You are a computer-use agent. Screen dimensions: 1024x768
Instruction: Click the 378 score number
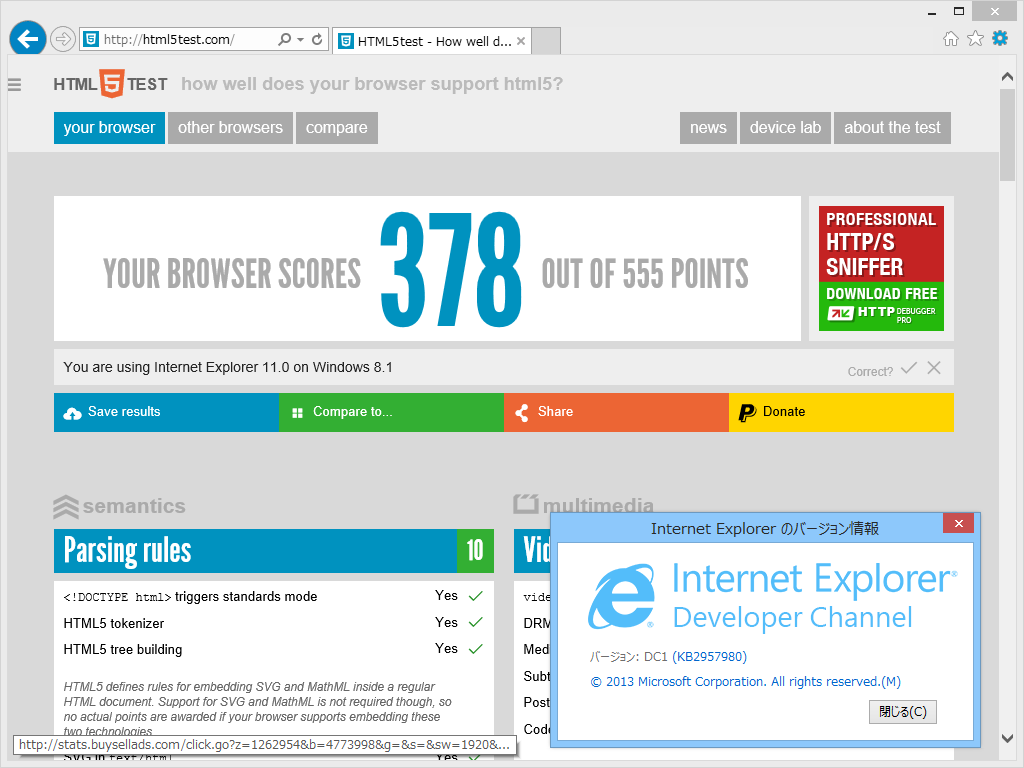451,270
